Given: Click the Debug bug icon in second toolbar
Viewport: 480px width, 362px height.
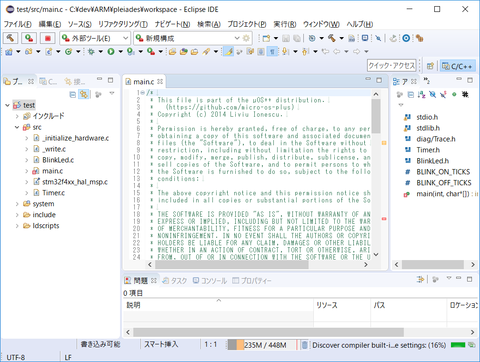Looking at the screenshot, I should point(91,51).
